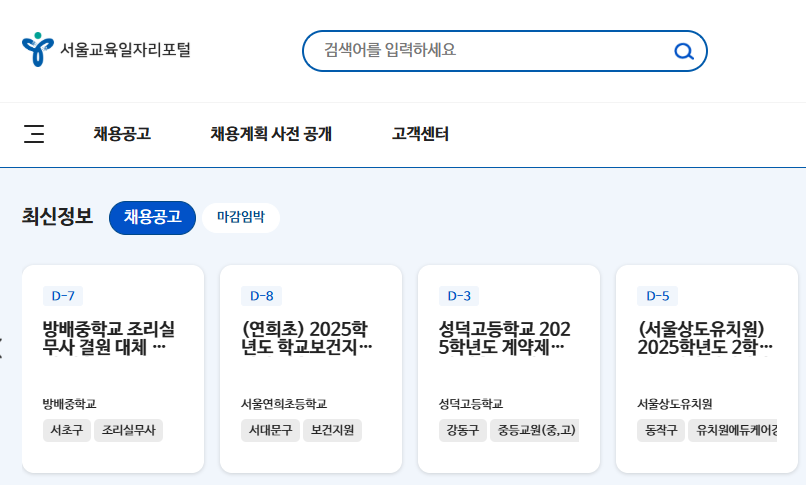Click the search field 검색어를 입력하세요
The height and width of the screenshot is (485, 806).
pos(504,51)
